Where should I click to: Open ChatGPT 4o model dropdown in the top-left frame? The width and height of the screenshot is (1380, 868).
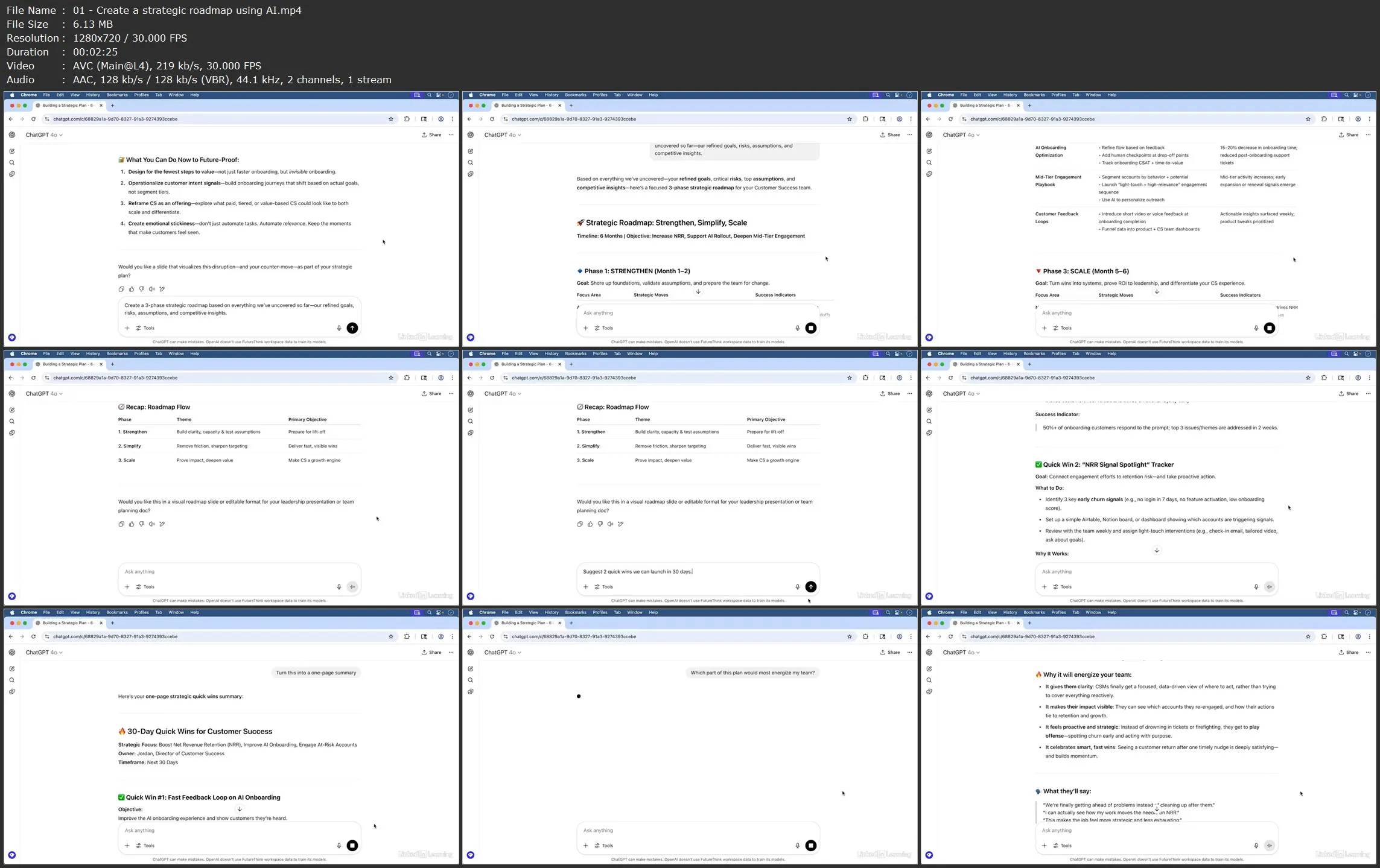click(x=44, y=135)
